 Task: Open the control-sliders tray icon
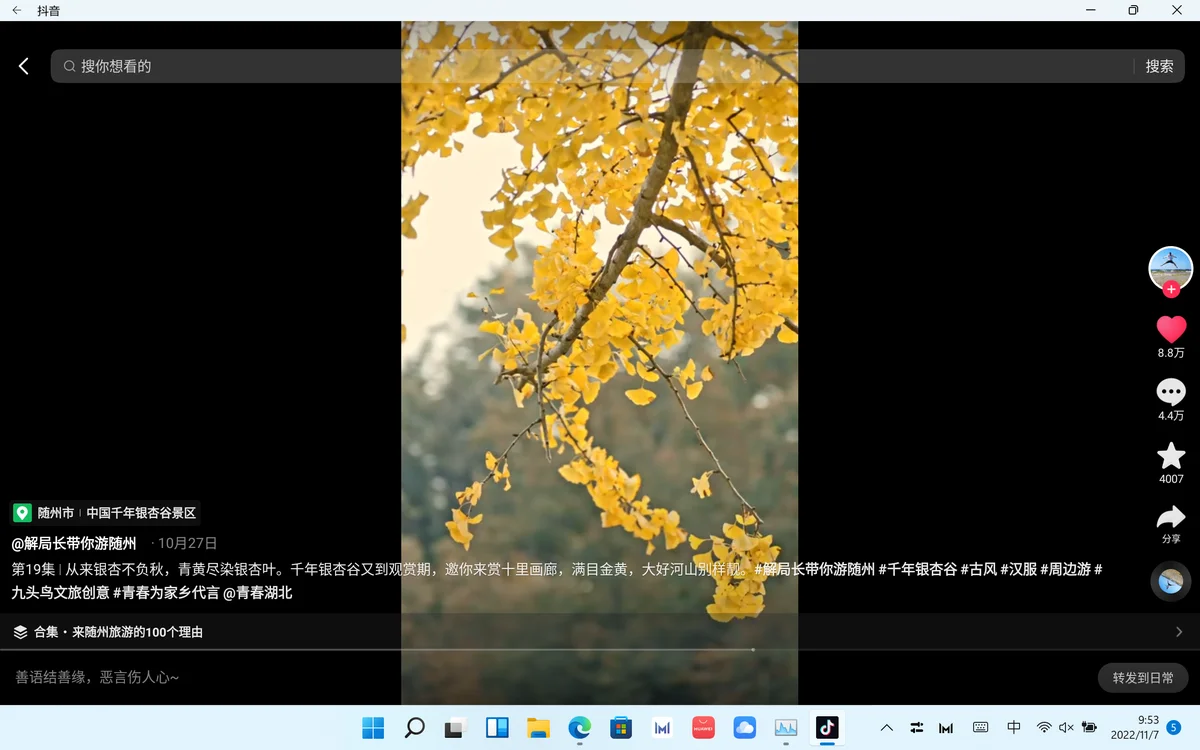[x=917, y=728]
